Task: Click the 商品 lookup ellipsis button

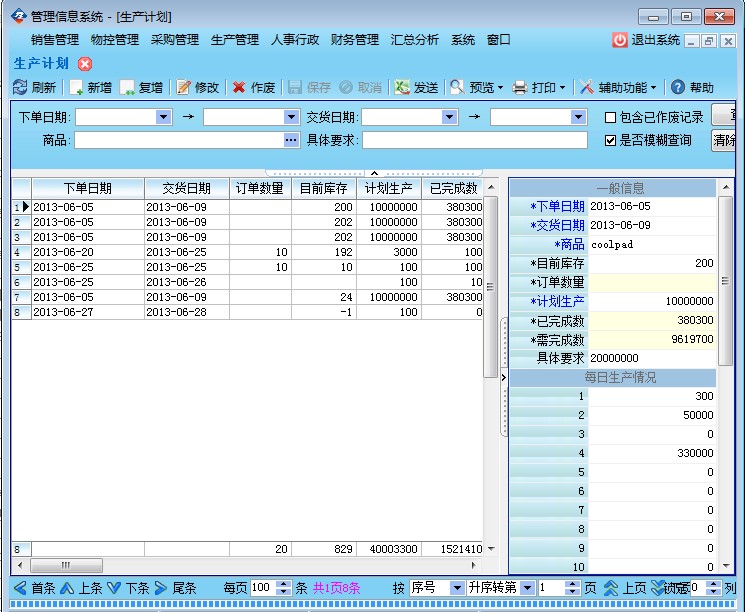Action: [291, 140]
